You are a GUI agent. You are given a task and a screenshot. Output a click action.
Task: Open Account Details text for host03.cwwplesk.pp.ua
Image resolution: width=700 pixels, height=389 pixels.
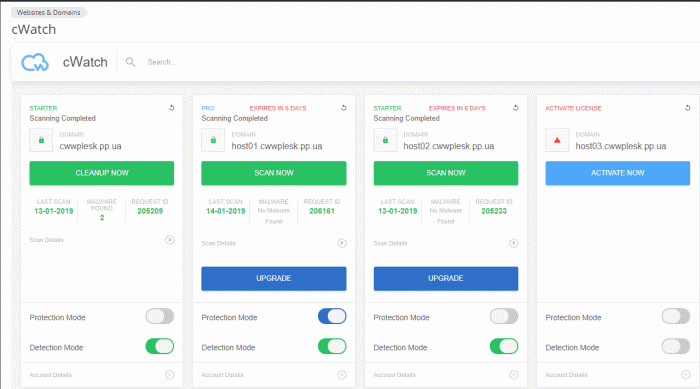pos(566,375)
